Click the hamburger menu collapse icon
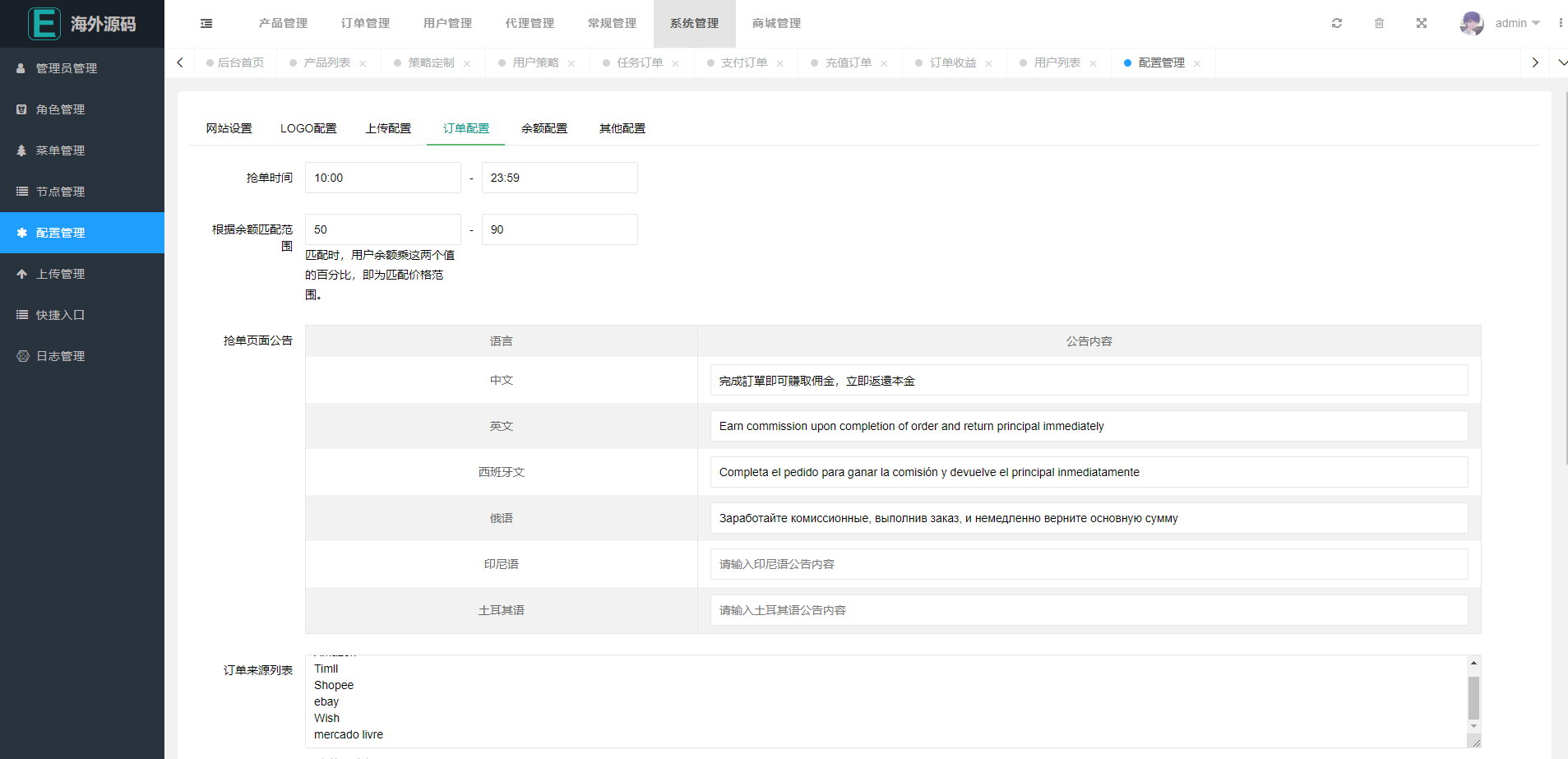1568x759 pixels. tap(206, 23)
